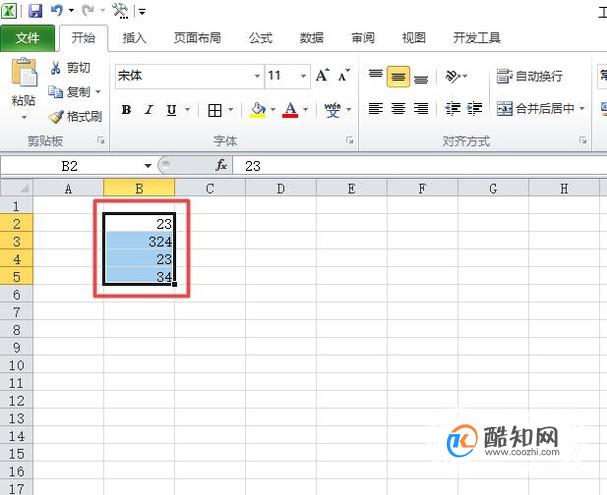Viewport: 607px width, 495px height.
Task: Apply the yellow Fill Color bucket
Action: [x=258, y=110]
